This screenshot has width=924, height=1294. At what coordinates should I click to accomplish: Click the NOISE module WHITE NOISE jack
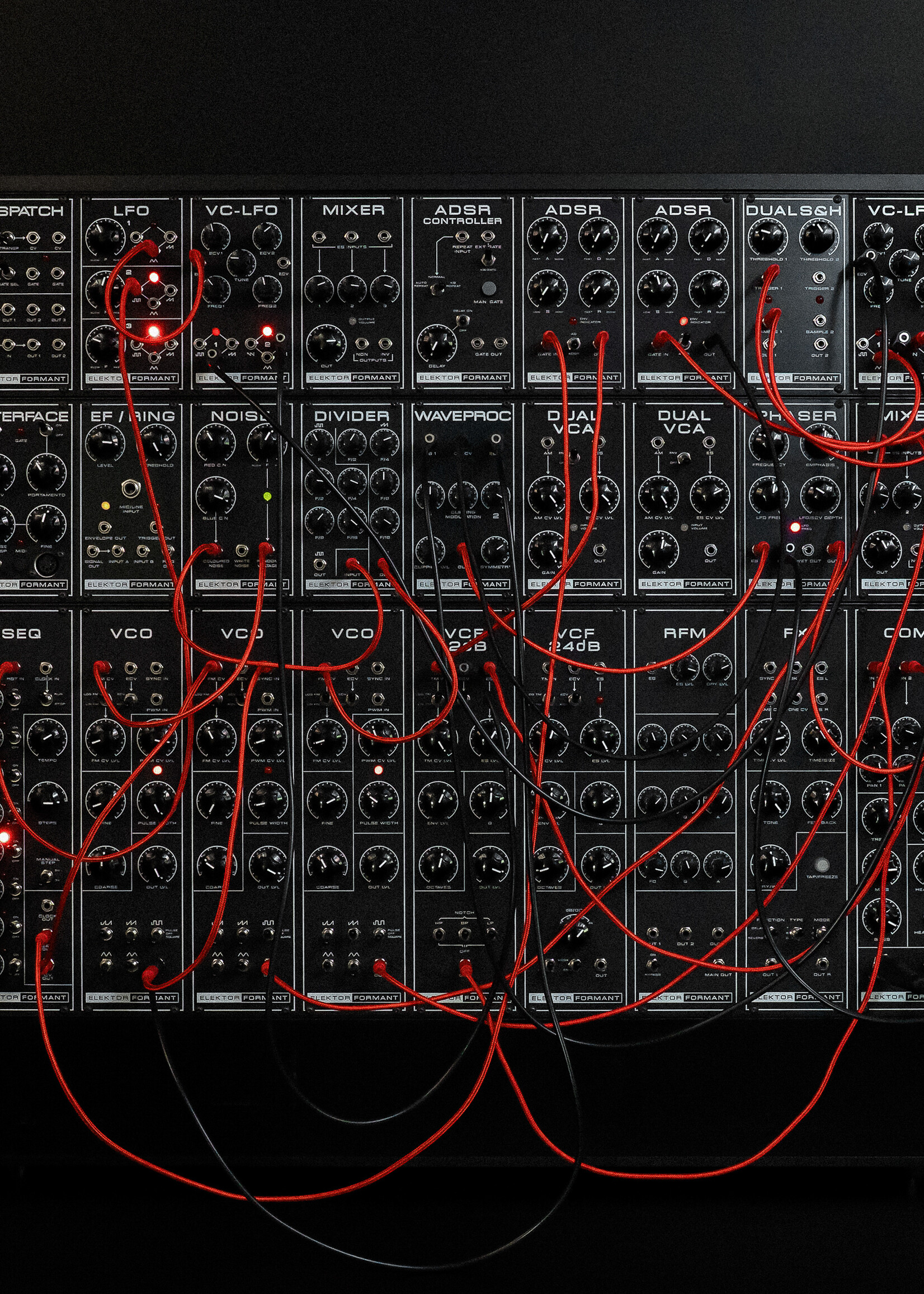click(242, 549)
